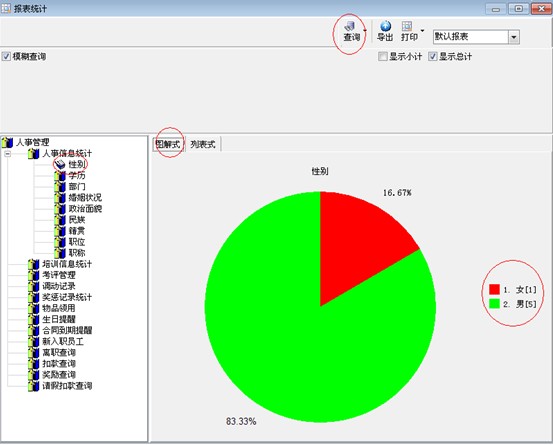Open 合同到期提醒 in the tree
Viewport: 553px width, 445px height.
[67, 330]
